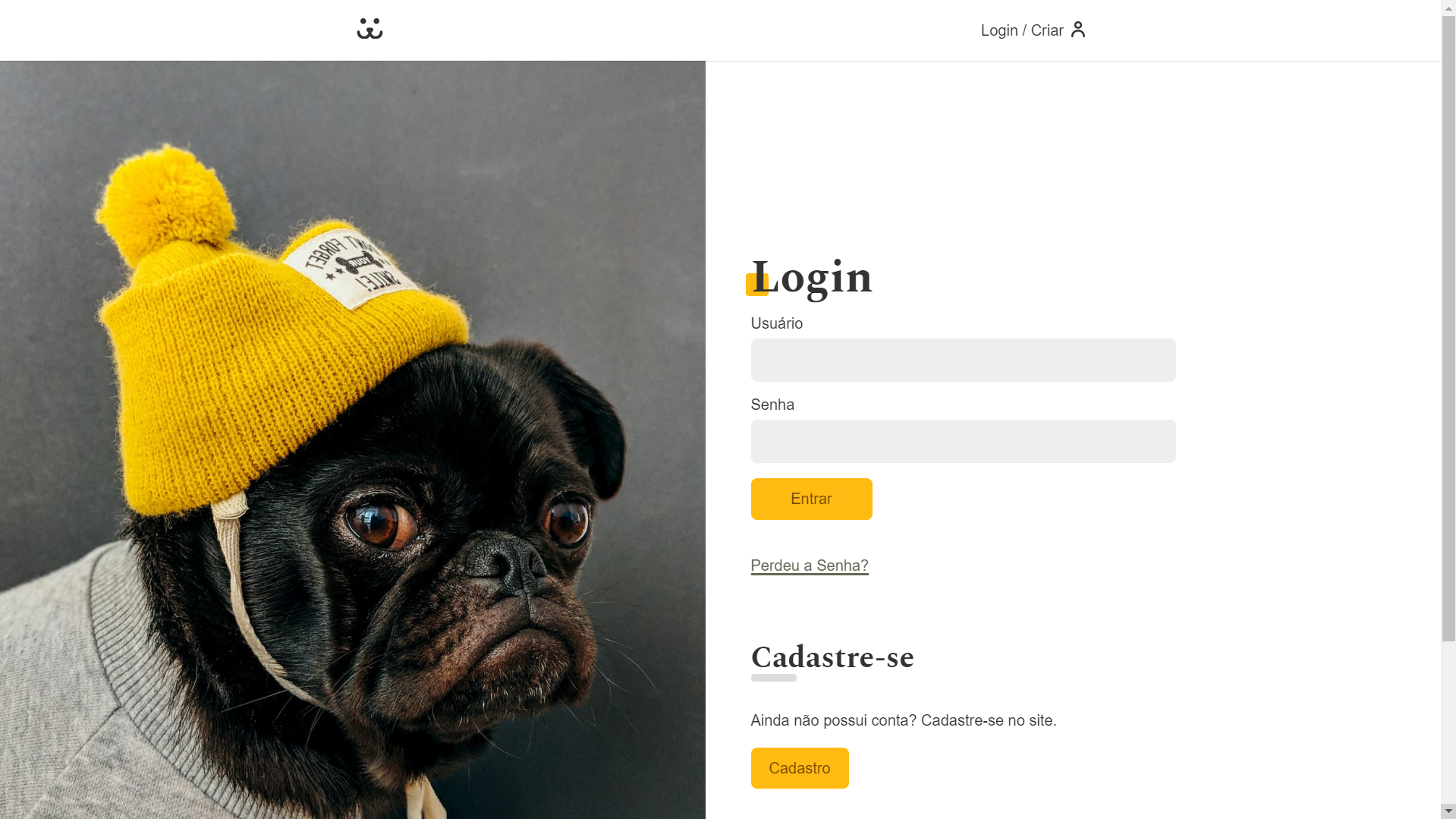Click the Login heading text
1456x819 pixels.
tap(811, 277)
